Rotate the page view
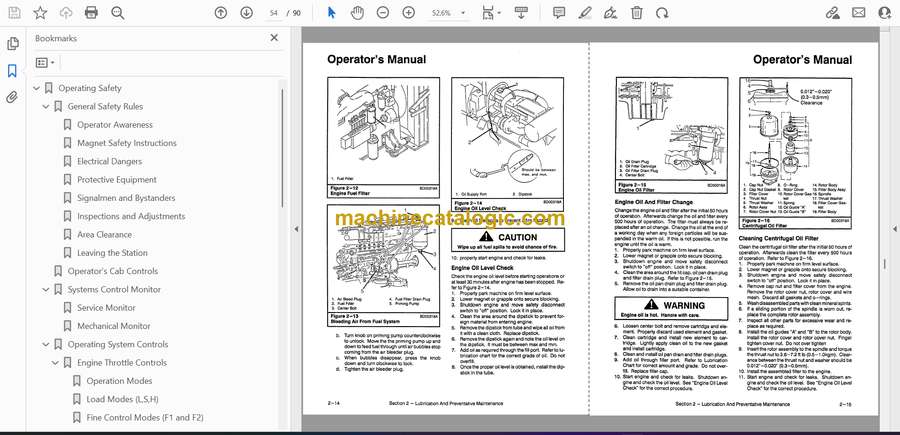 tap(662, 13)
